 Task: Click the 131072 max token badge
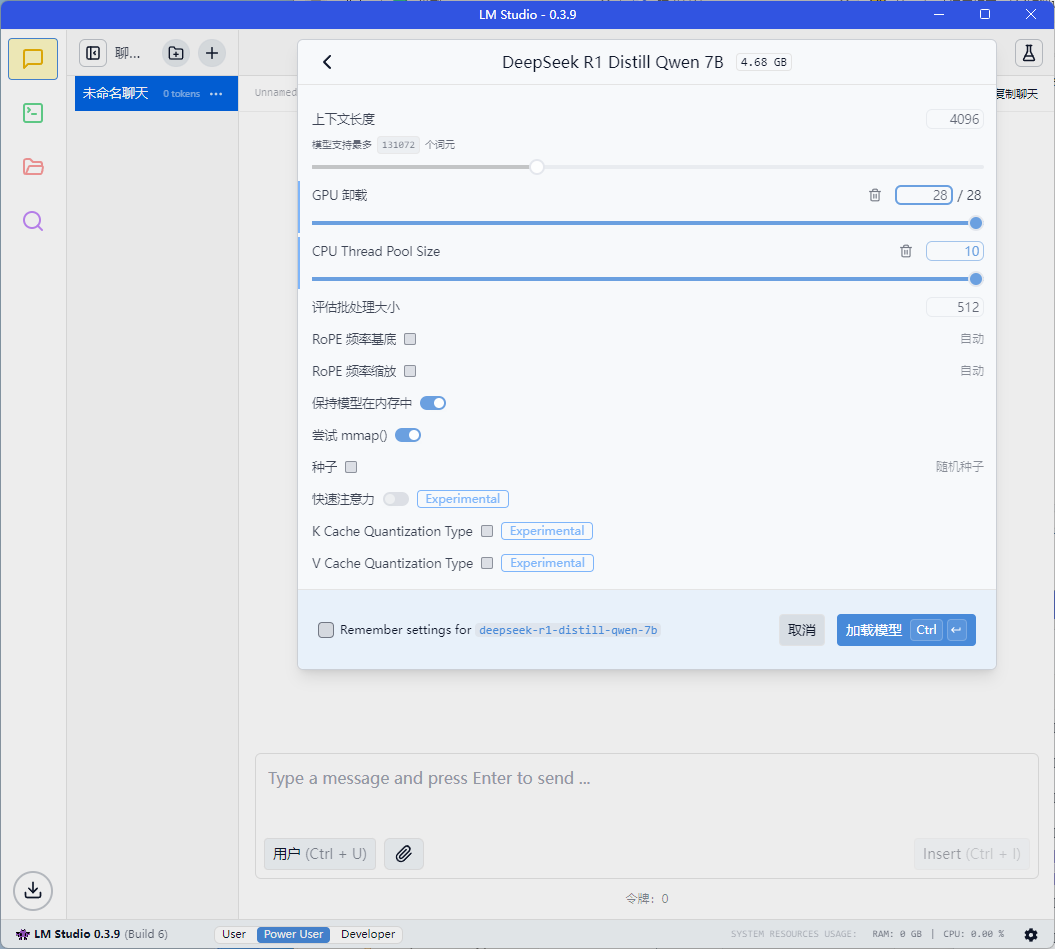click(x=398, y=145)
